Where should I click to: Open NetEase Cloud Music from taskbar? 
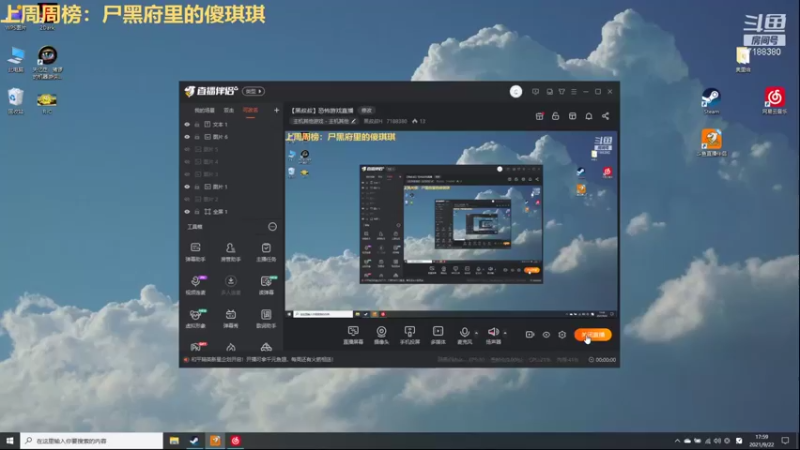click(x=235, y=441)
